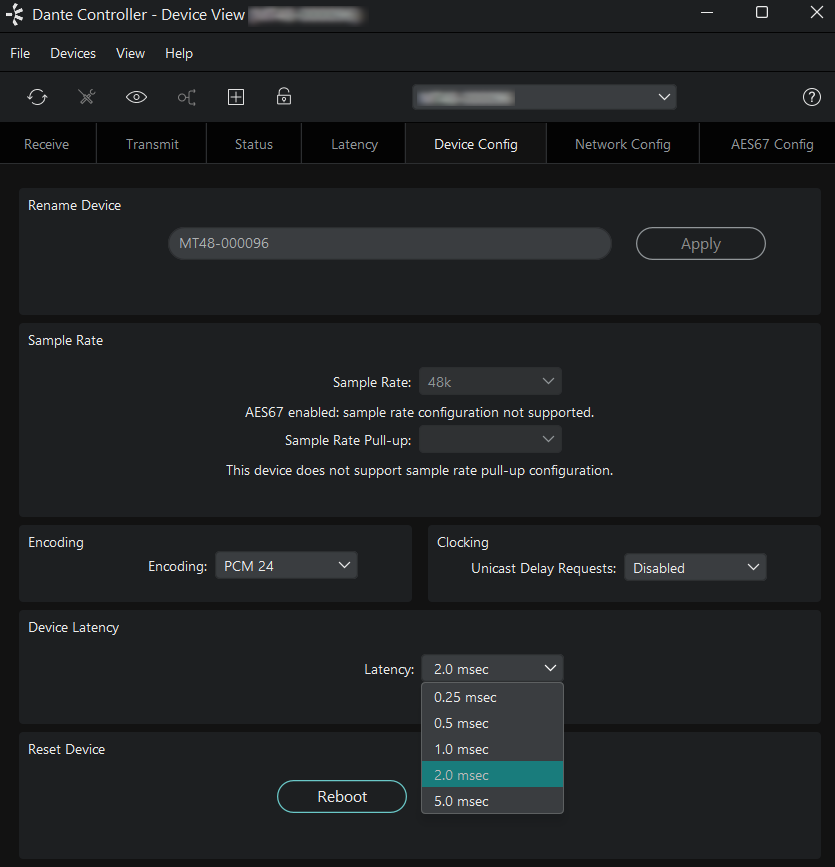The image size is (835, 867).
Task: Click the Rename Device name field
Action: (x=390, y=243)
